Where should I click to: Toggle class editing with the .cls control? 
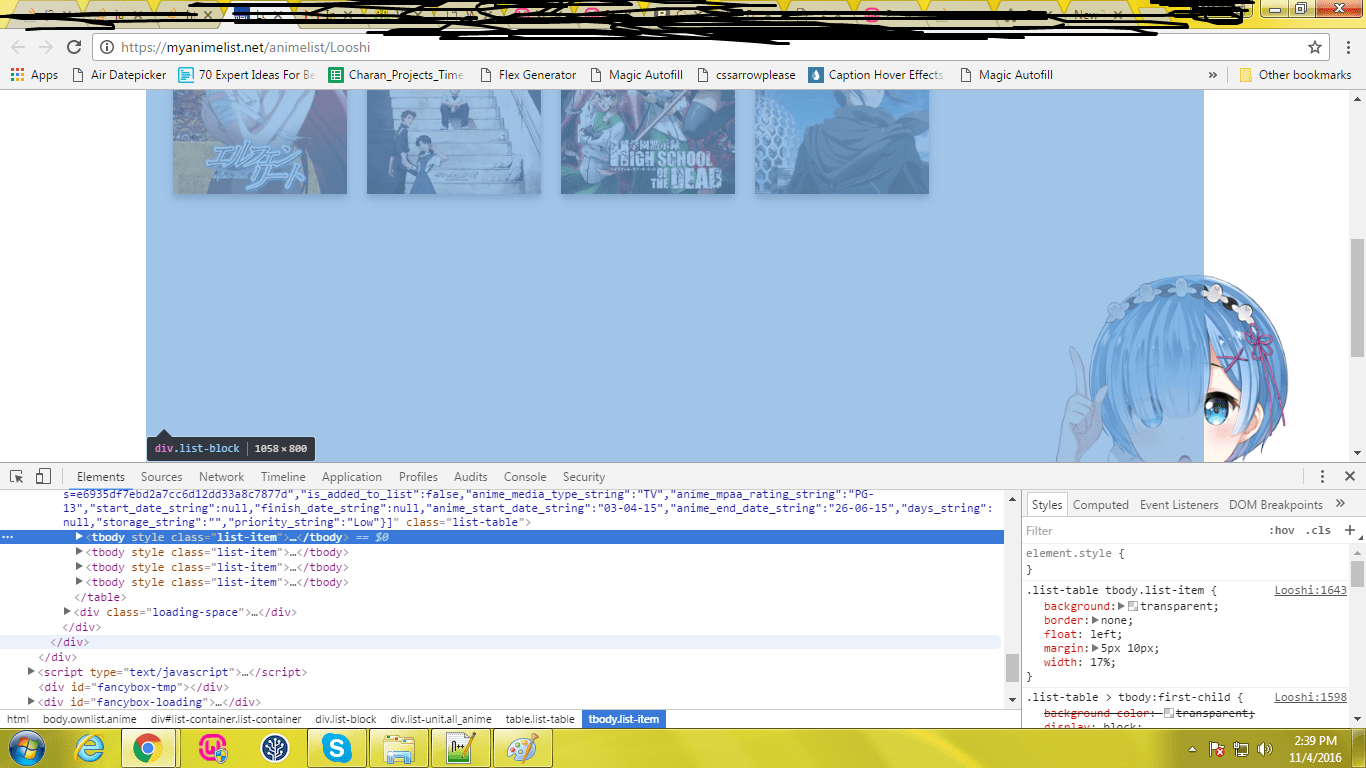coord(1317,530)
